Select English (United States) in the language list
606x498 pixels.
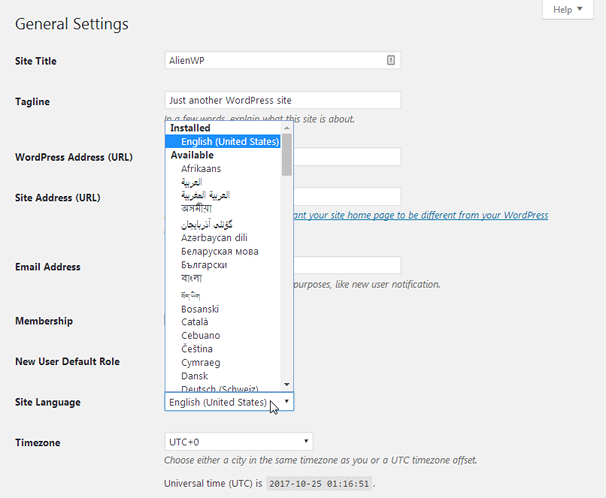(223, 141)
